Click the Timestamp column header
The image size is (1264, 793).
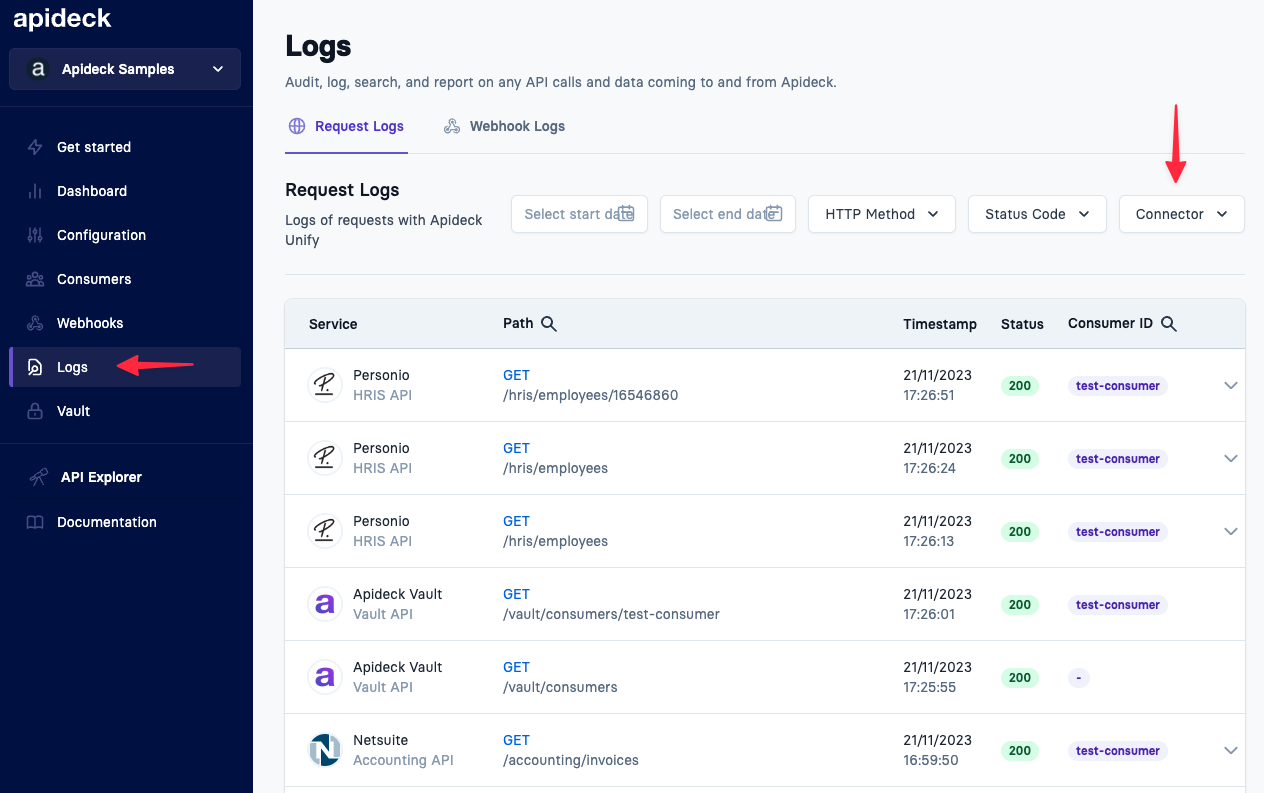(x=940, y=324)
